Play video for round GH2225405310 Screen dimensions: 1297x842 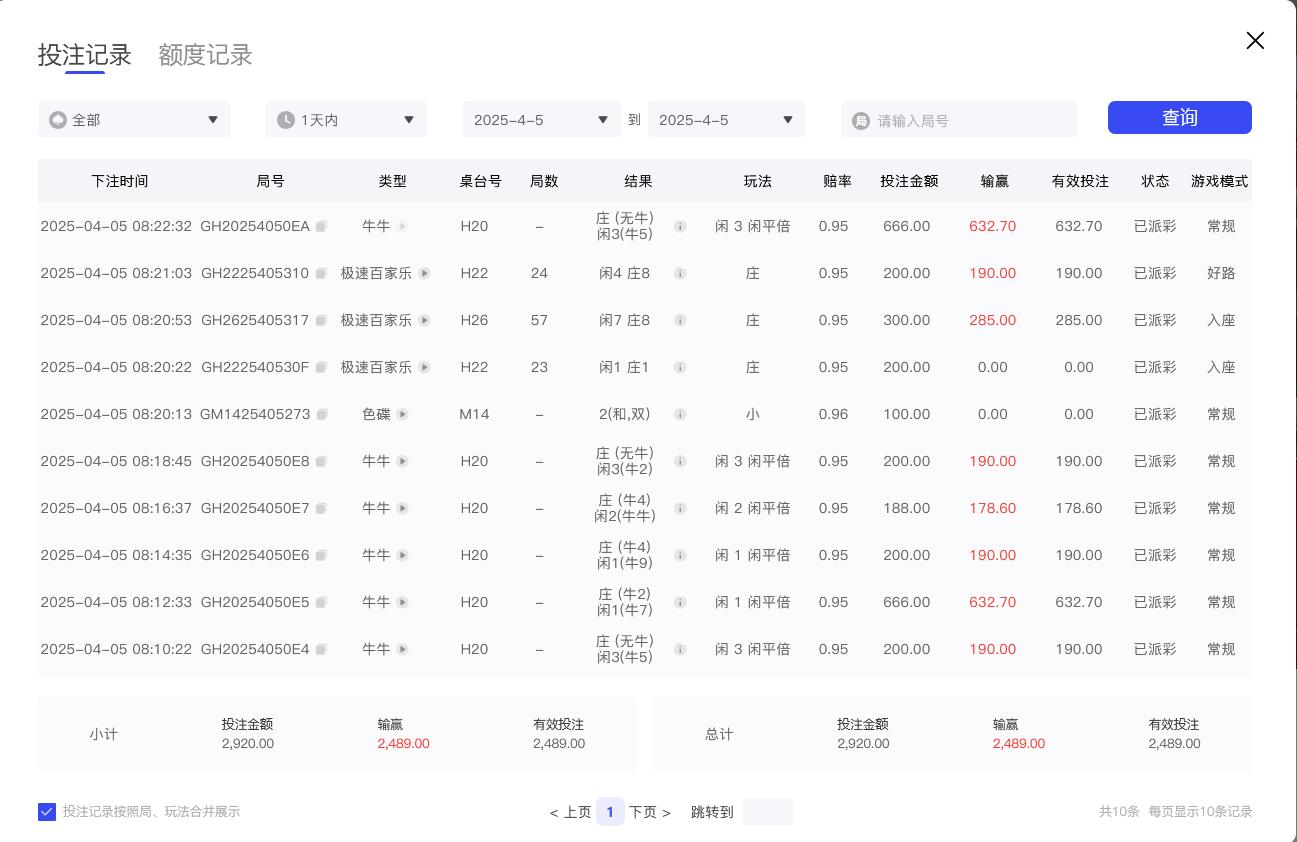coord(424,273)
